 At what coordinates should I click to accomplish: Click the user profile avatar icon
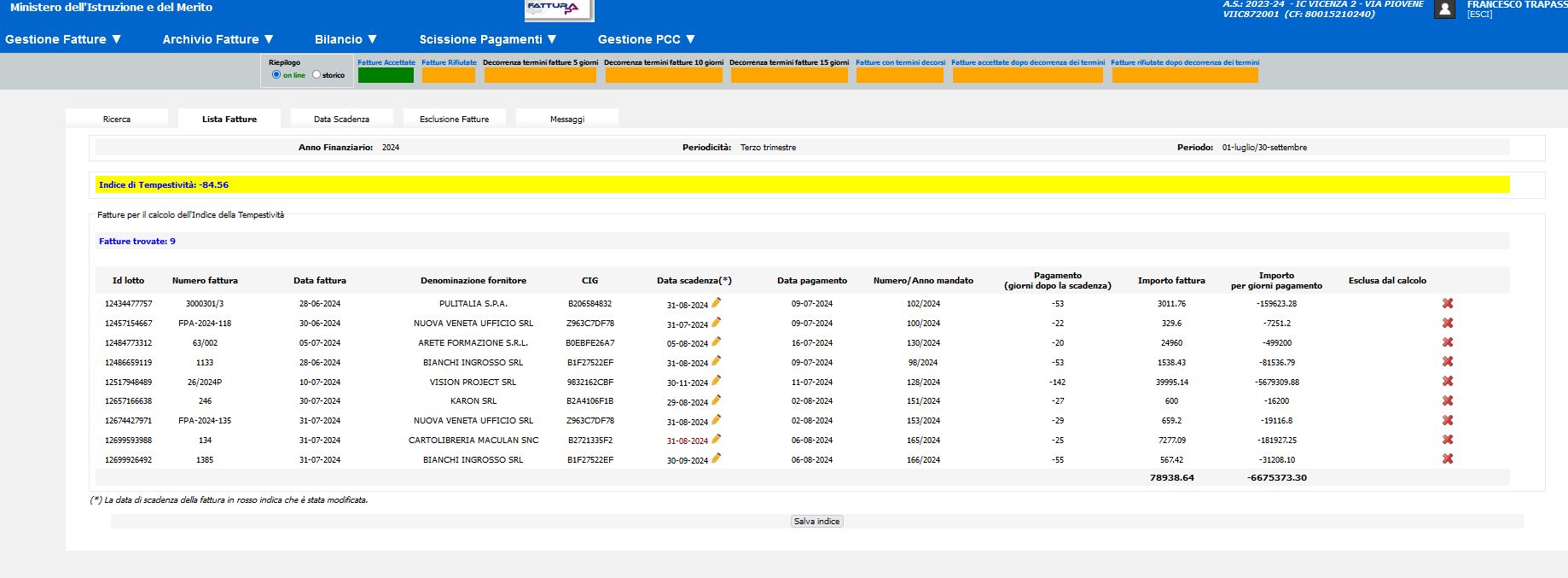click(x=1444, y=9)
